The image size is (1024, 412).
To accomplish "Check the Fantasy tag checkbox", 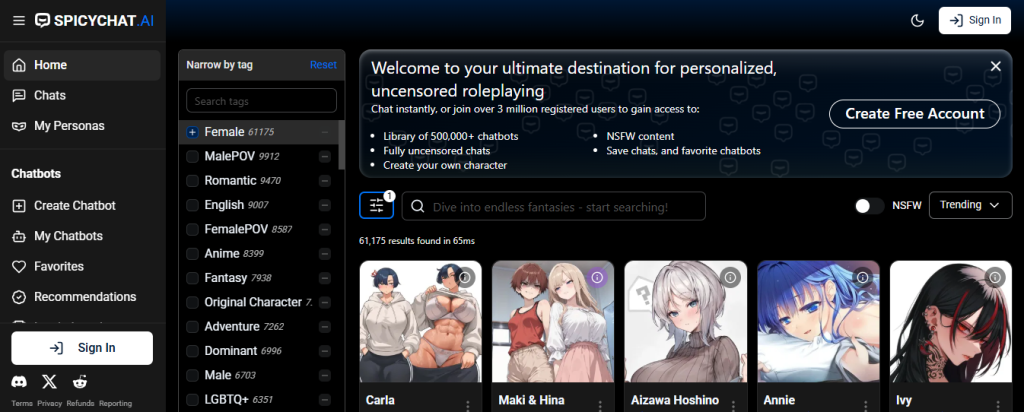I will click(x=192, y=278).
